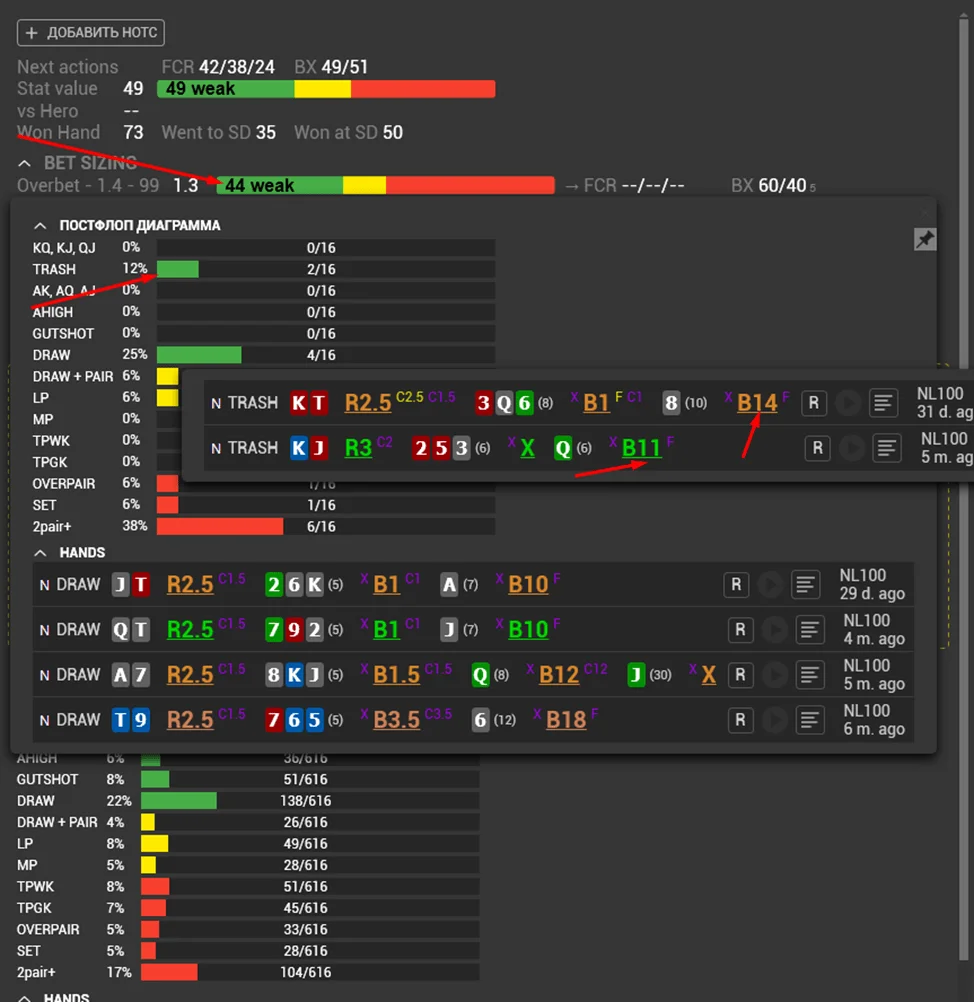Click the B18 bet link in the T9 row

coord(566,720)
